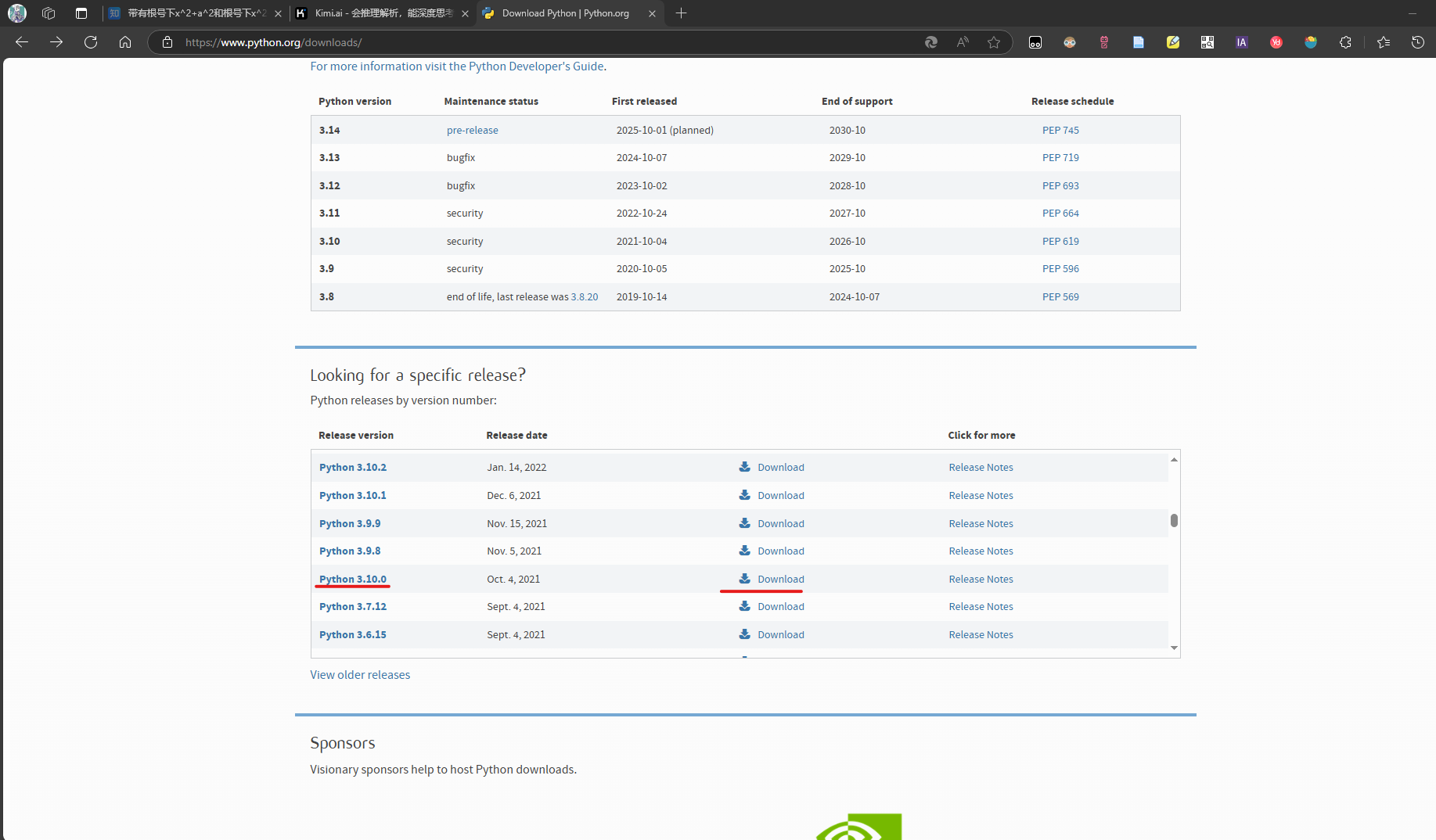Close the Download Python tab
This screenshot has width=1436, height=840.
[652, 13]
